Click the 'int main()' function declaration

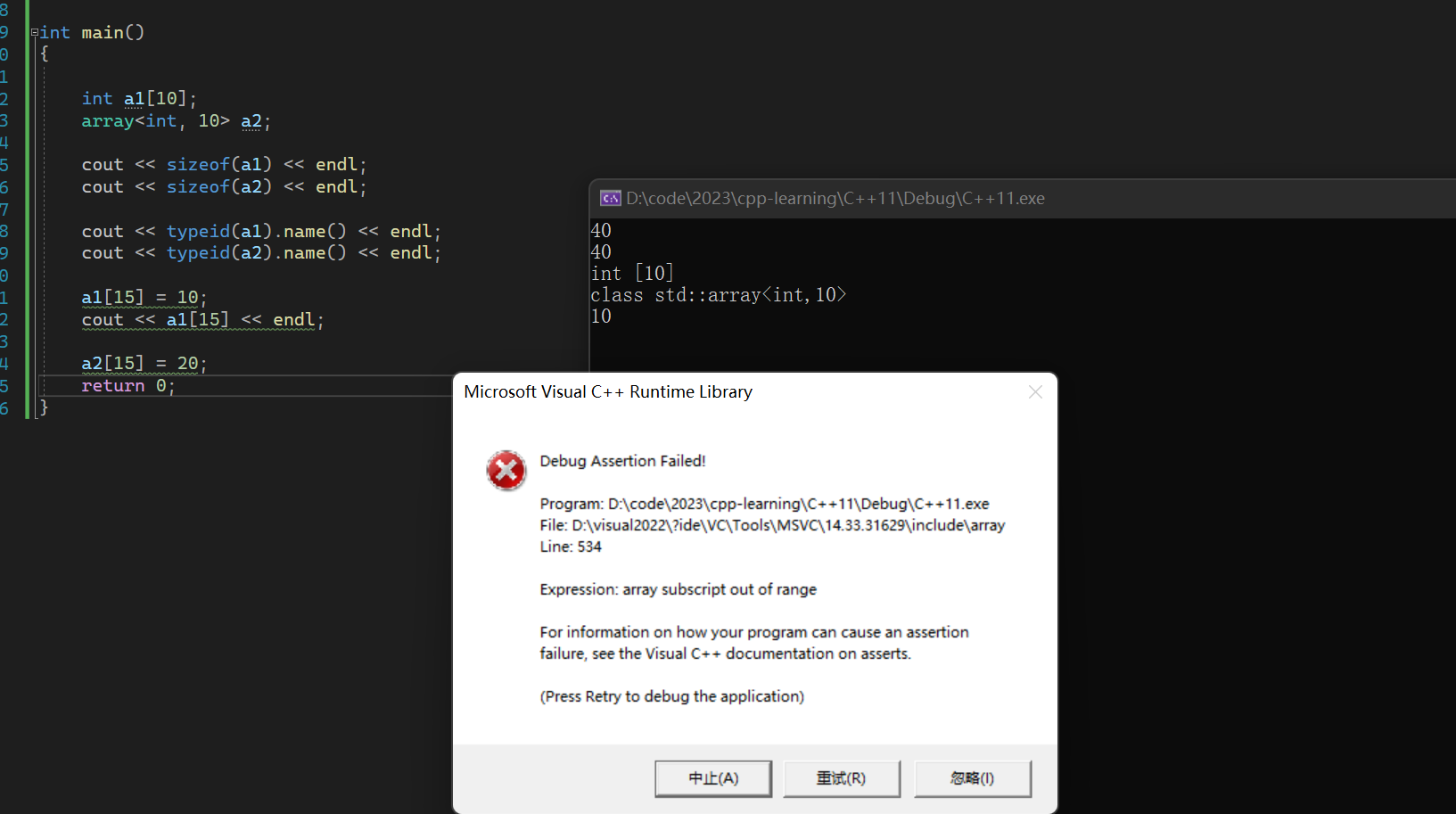coord(92,33)
